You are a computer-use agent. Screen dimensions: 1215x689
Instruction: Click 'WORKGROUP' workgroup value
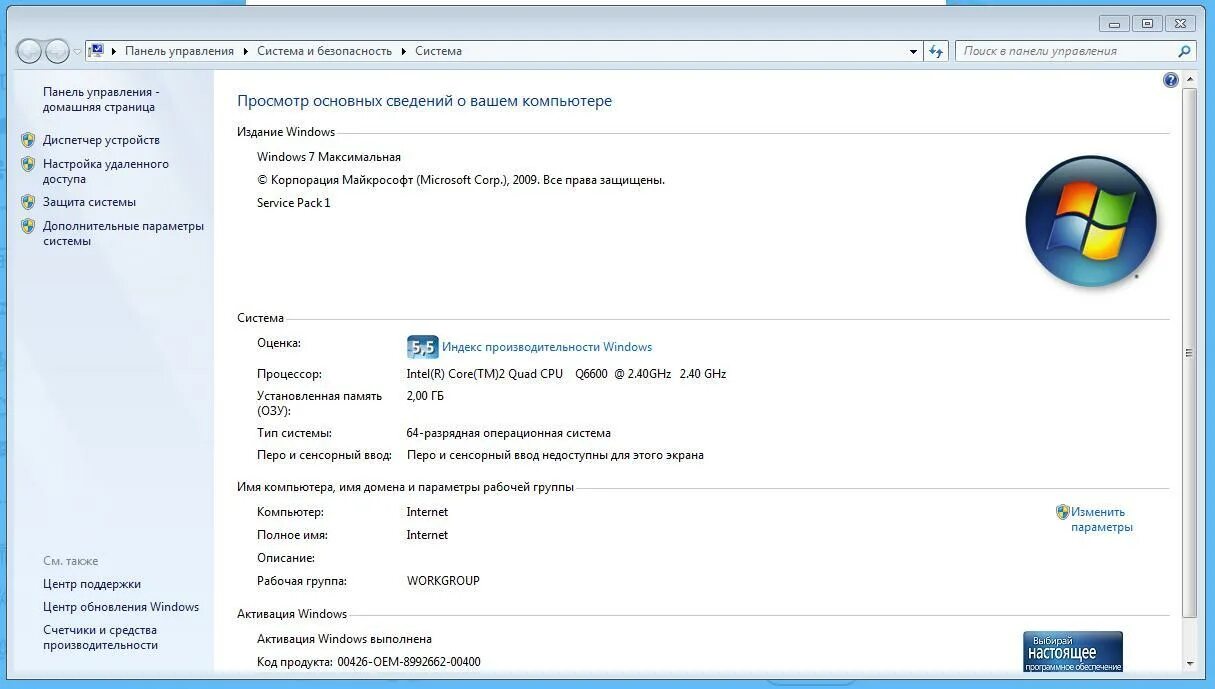coord(443,581)
